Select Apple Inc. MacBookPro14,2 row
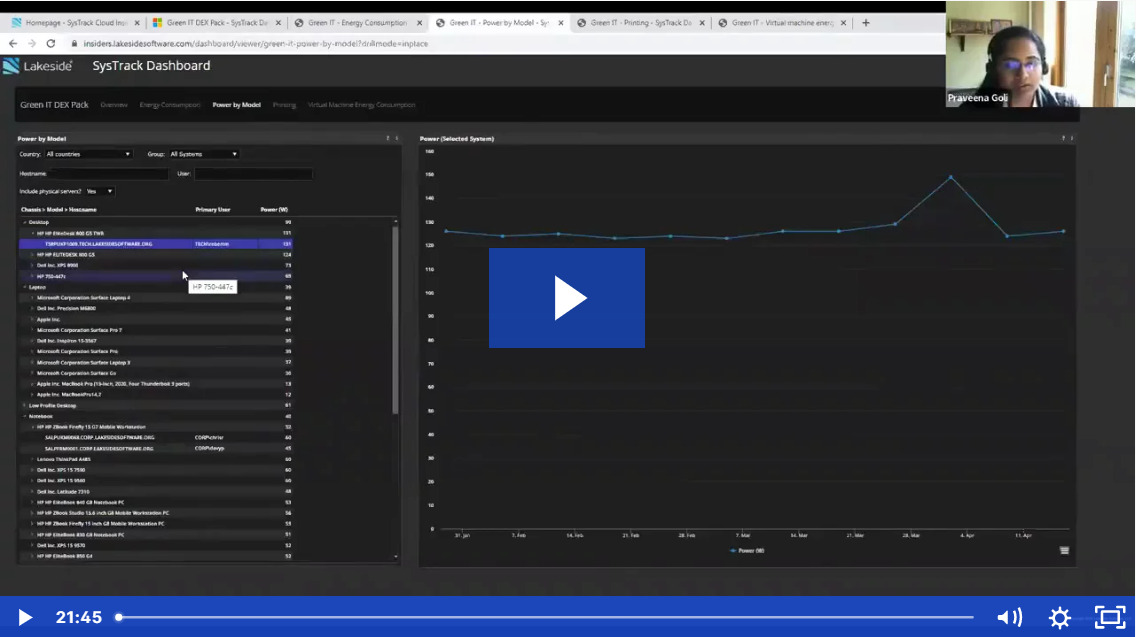This screenshot has width=1136, height=637. [x=156, y=395]
